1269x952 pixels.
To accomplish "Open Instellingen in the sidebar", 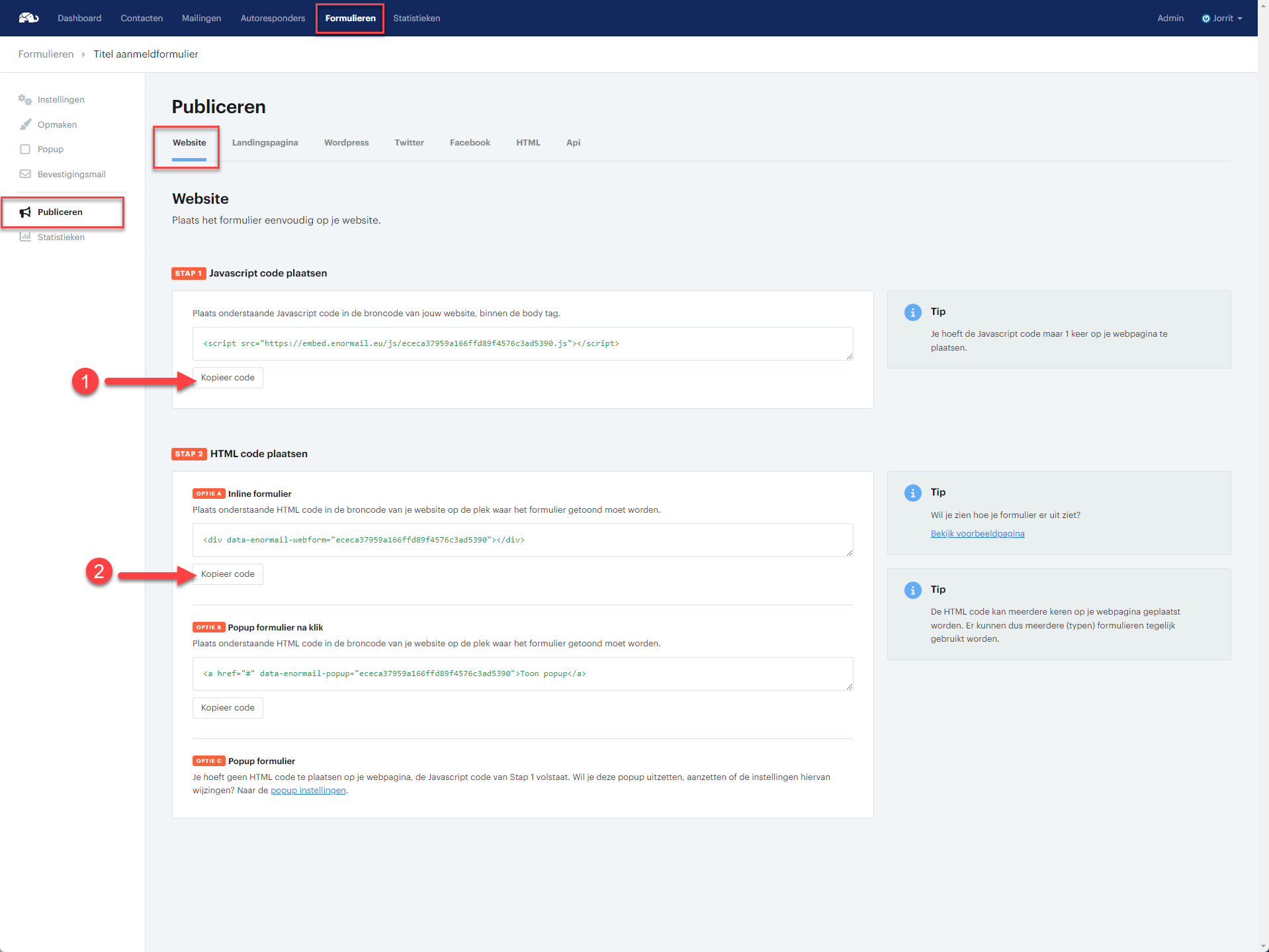I will pos(61,100).
